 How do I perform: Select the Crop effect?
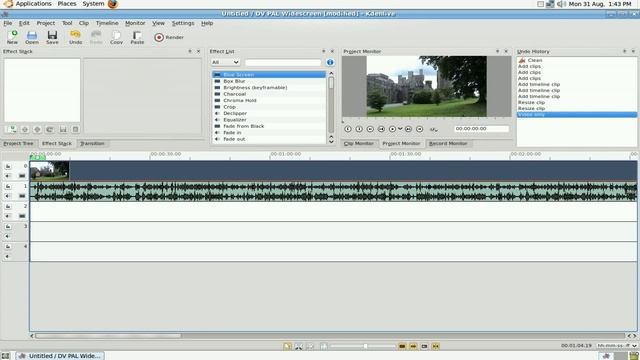(x=269, y=107)
